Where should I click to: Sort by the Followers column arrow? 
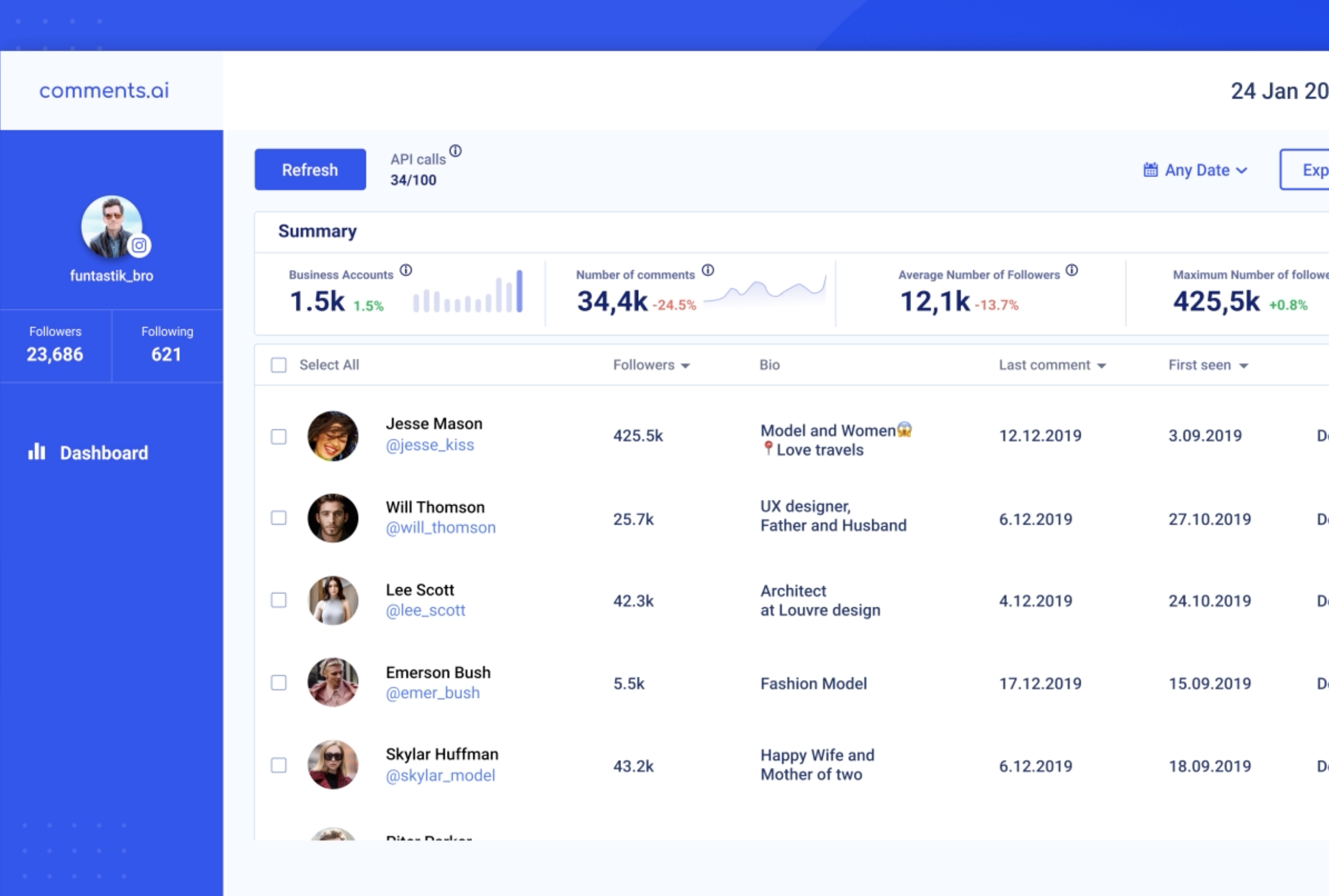coord(686,366)
